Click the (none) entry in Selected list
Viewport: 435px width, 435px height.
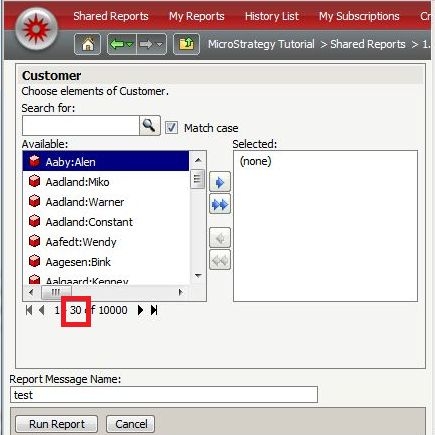click(256, 161)
